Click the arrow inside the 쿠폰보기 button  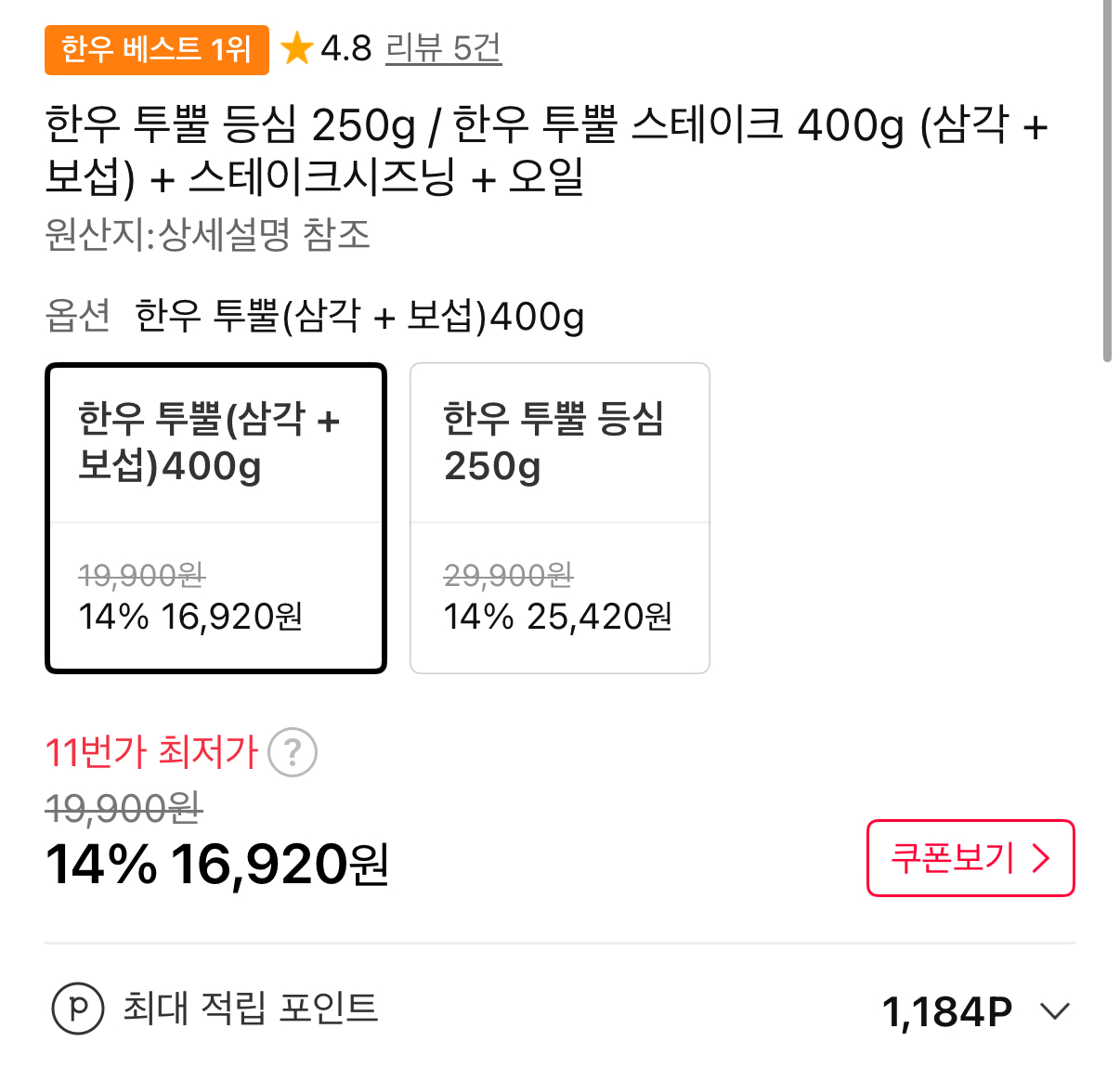click(x=1041, y=858)
